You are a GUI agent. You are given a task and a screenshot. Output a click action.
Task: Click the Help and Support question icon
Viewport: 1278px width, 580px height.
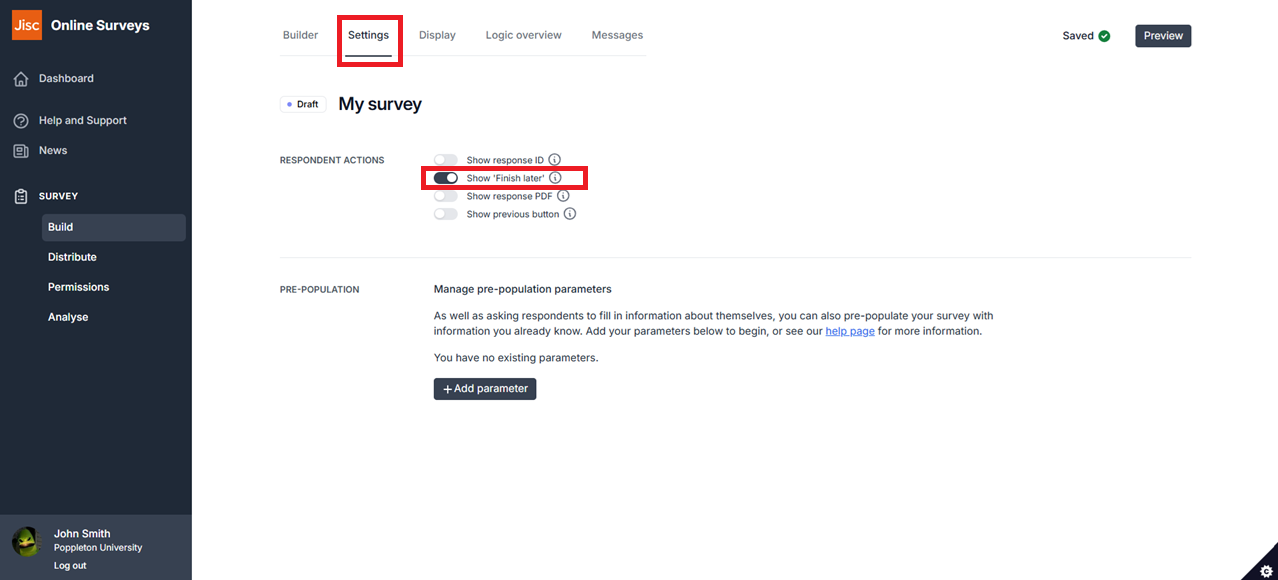21,121
